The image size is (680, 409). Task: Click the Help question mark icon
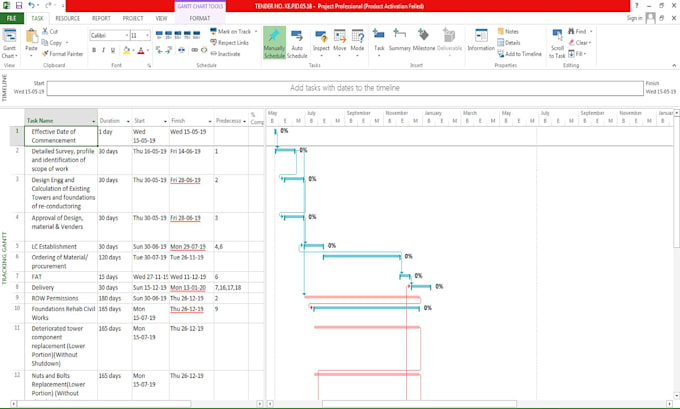tap(637, 6)
